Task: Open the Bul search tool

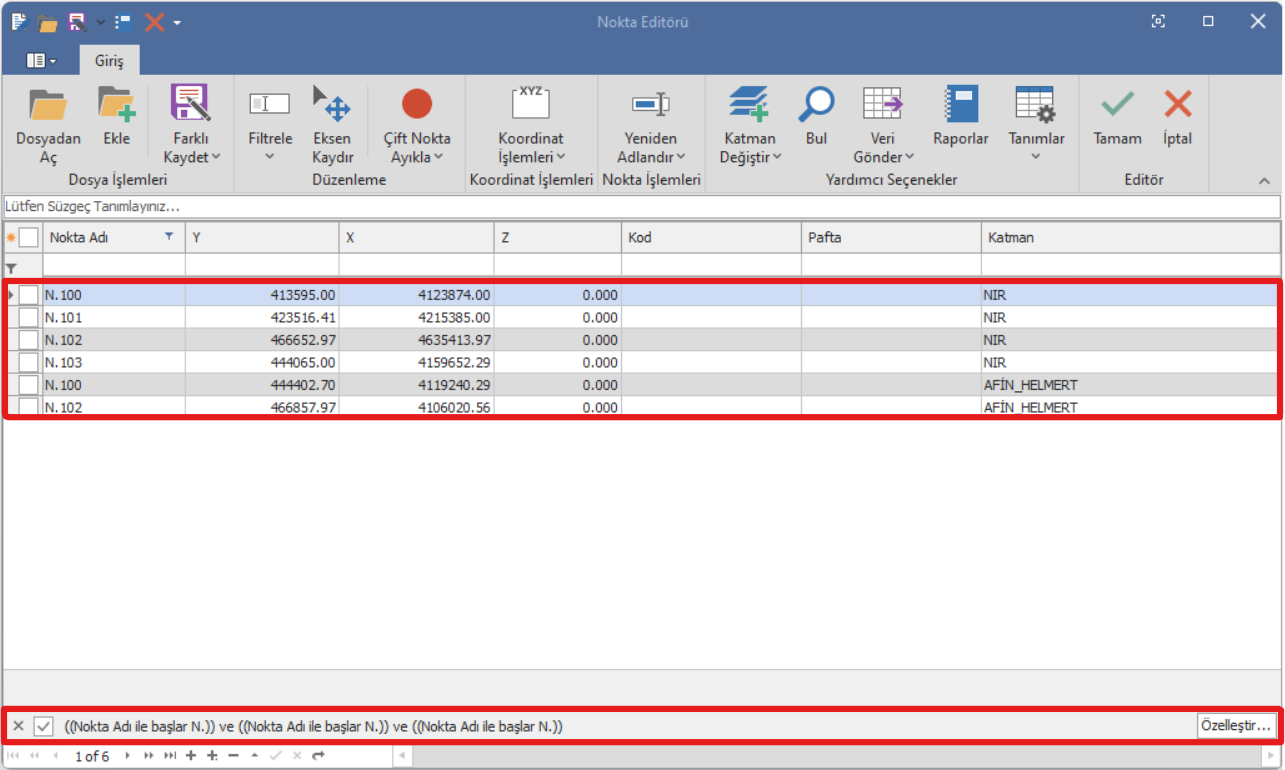Action: [816, 117]
